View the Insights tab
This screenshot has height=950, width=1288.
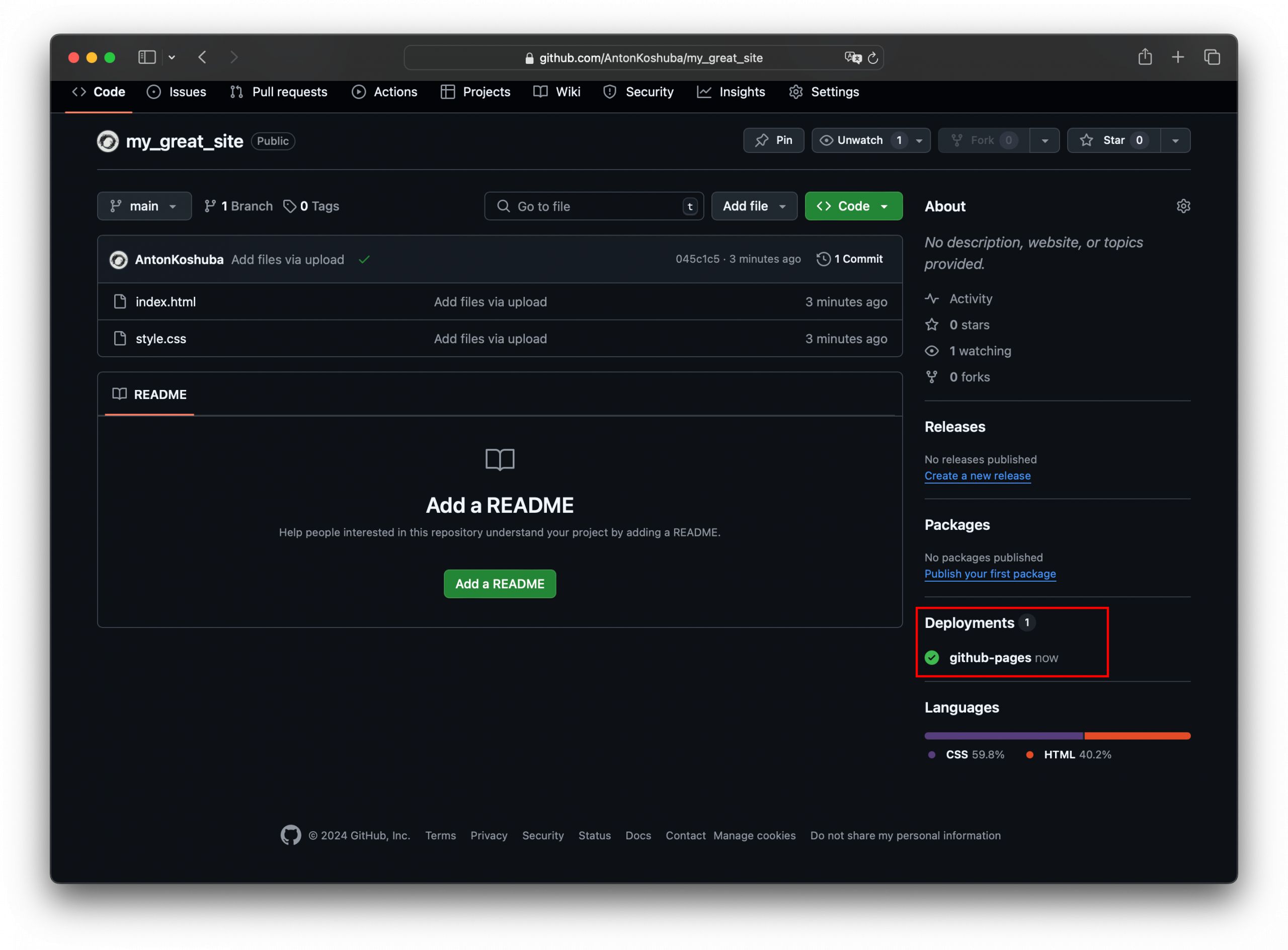click(731, 92)
